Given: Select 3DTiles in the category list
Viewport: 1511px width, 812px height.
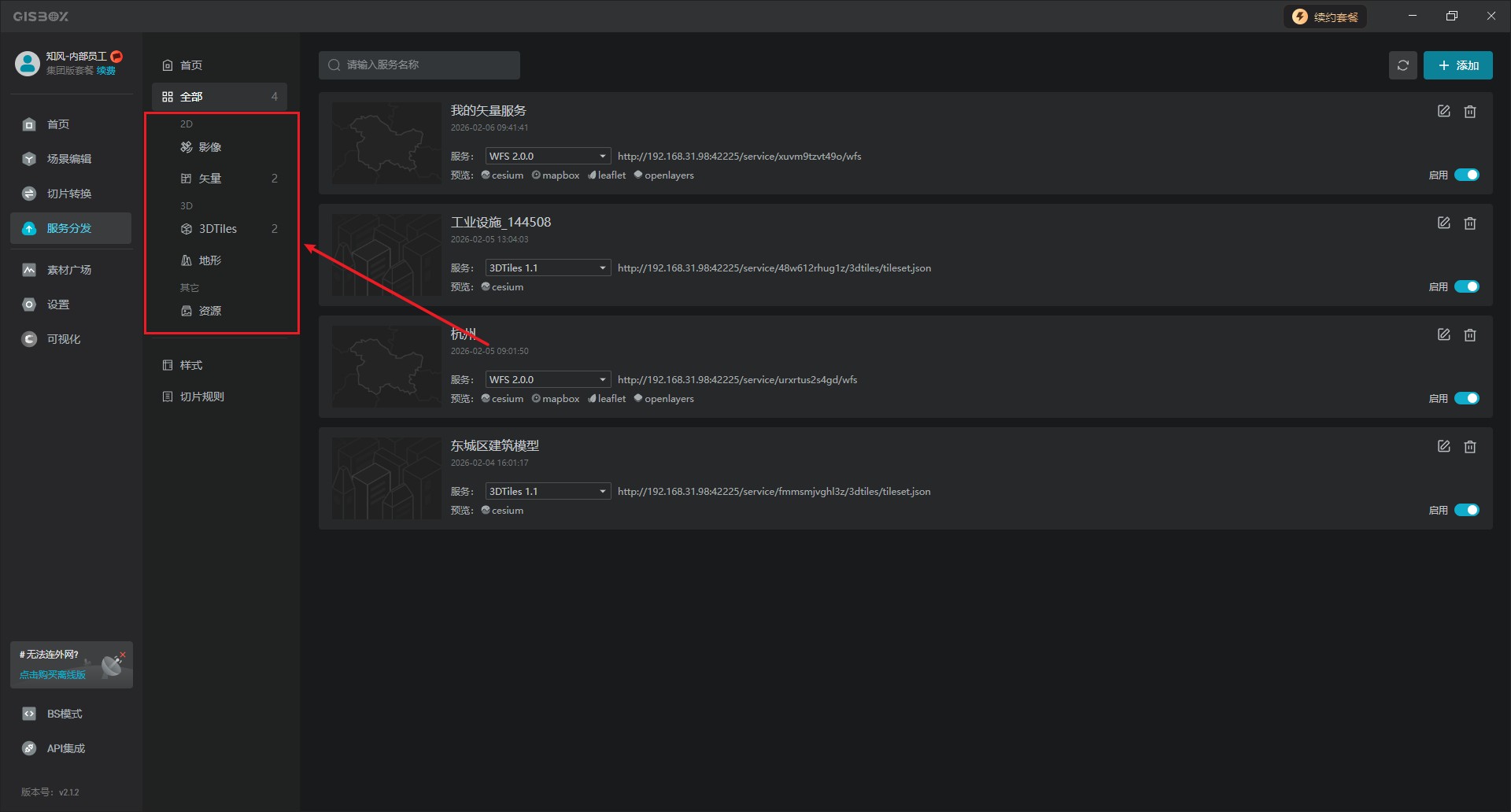Looking at the screenshot, I should click(218, 229).
